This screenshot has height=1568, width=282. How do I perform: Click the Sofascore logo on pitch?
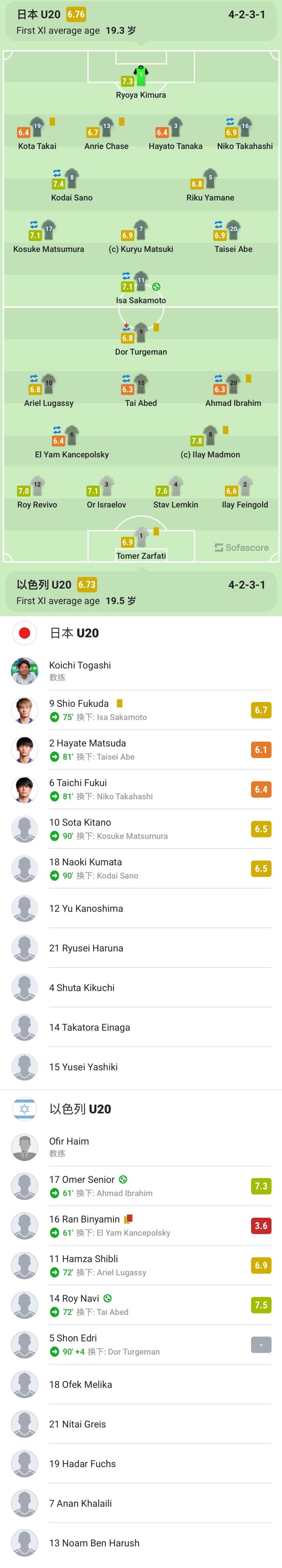tap(241, 547)
